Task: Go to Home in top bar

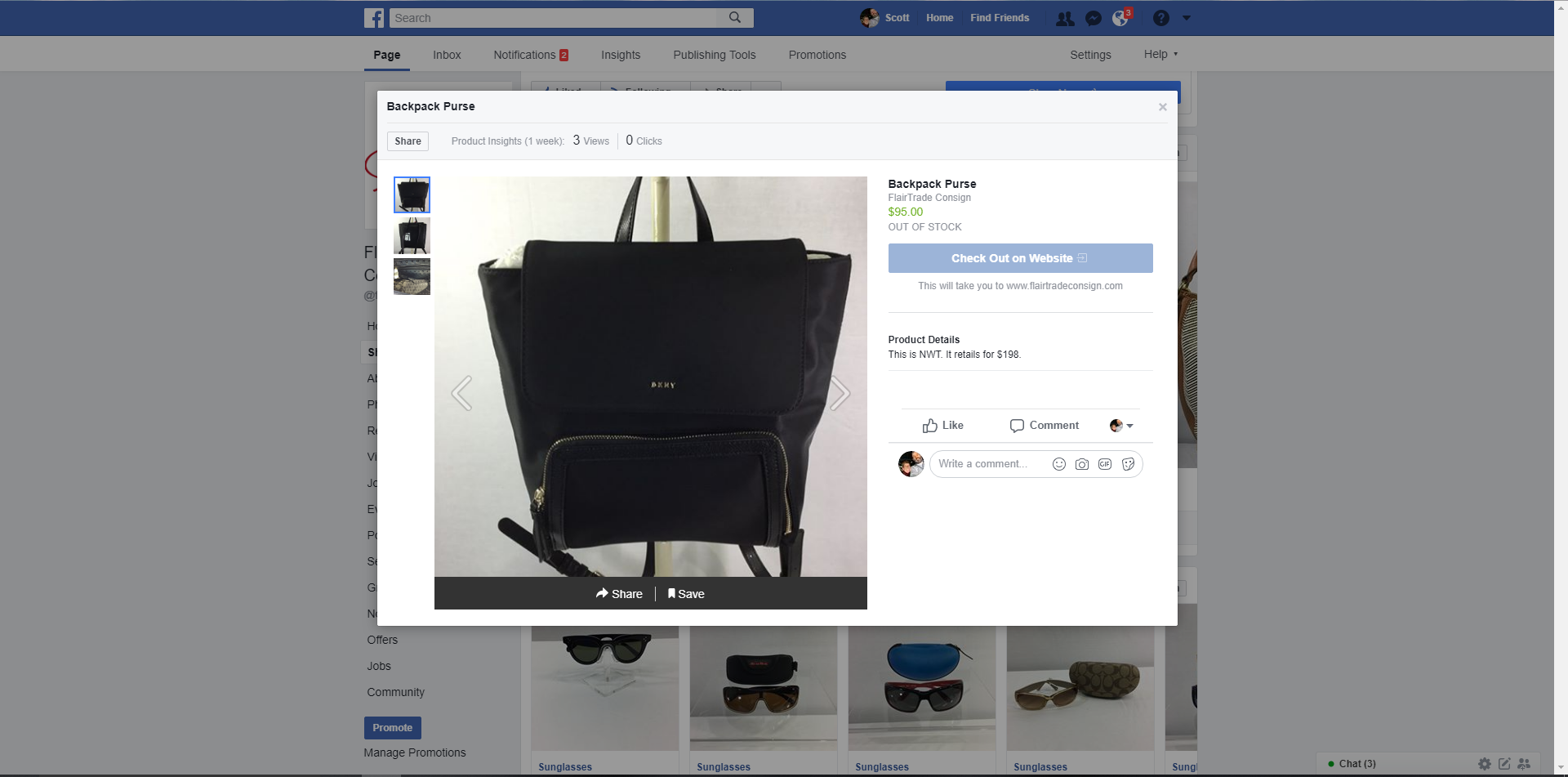Action: pyautogui.click(x=939, y=18)
